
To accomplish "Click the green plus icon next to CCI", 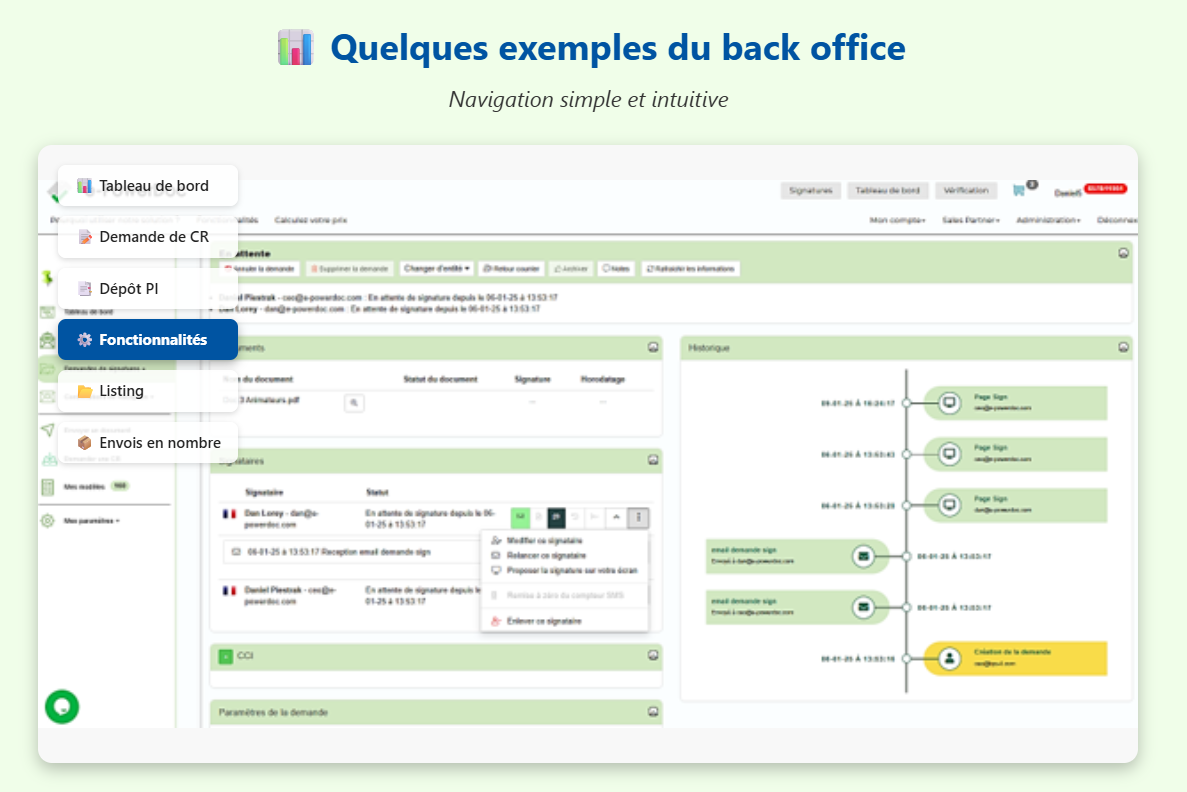I will coord(226,656).
